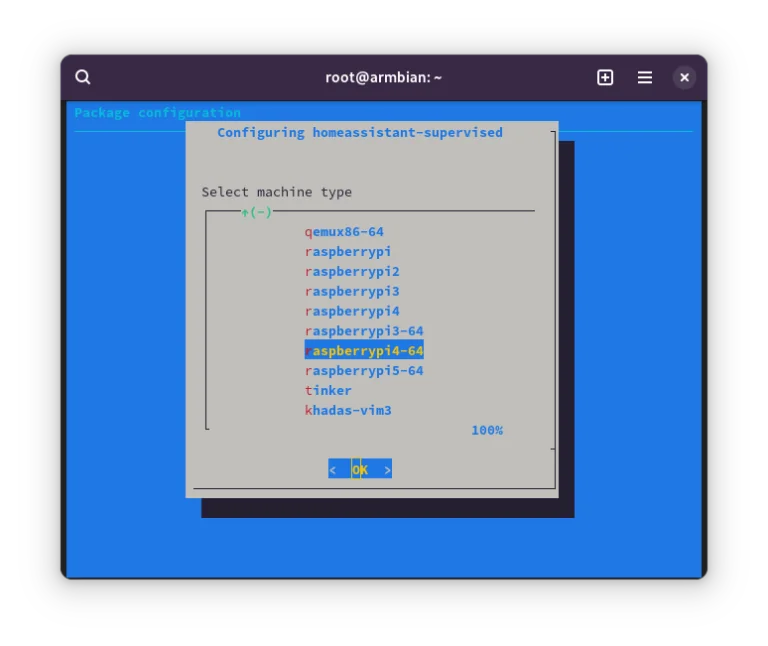
Task: Open a new terminal tab
Action: point(605,77)
